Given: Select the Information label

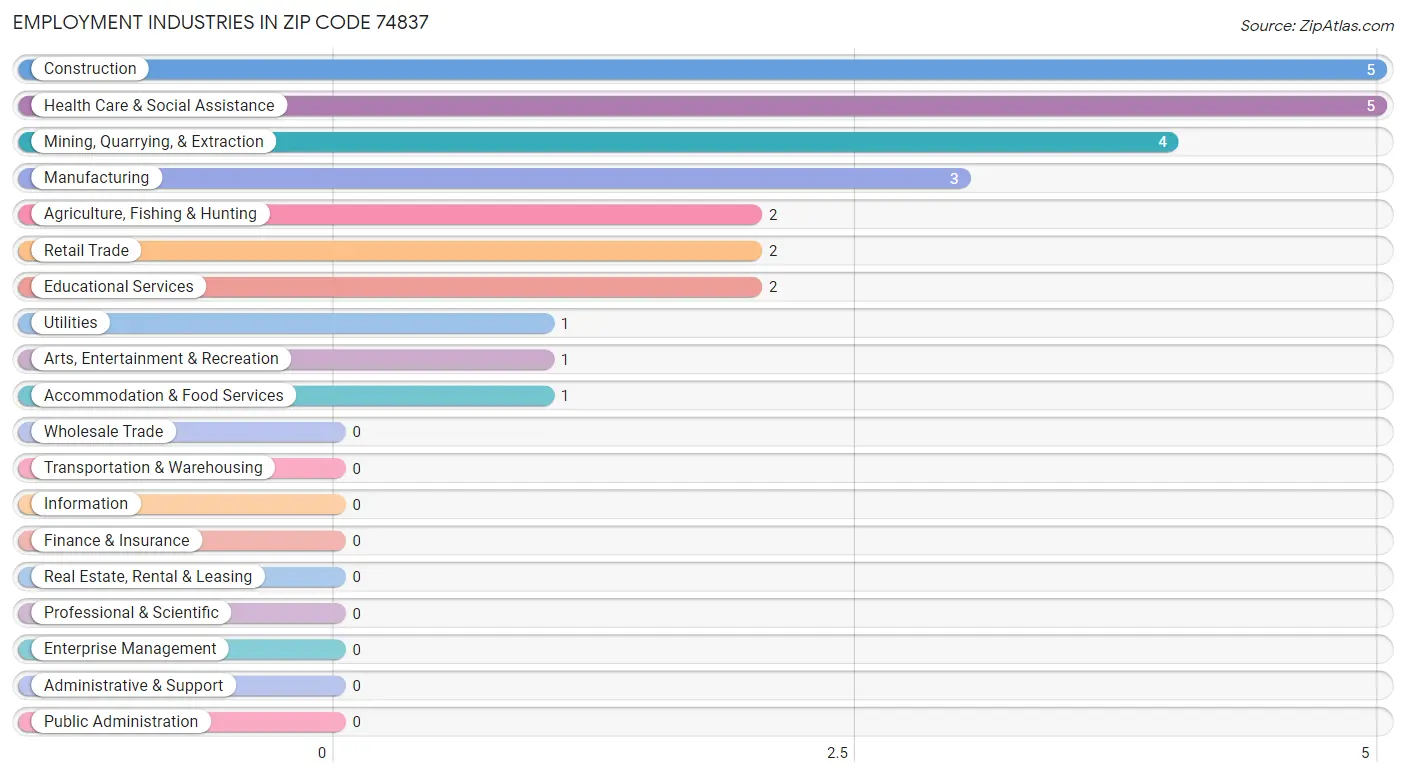Looking at the screenshot, I should pyautogui.click(x=86, y=504).
